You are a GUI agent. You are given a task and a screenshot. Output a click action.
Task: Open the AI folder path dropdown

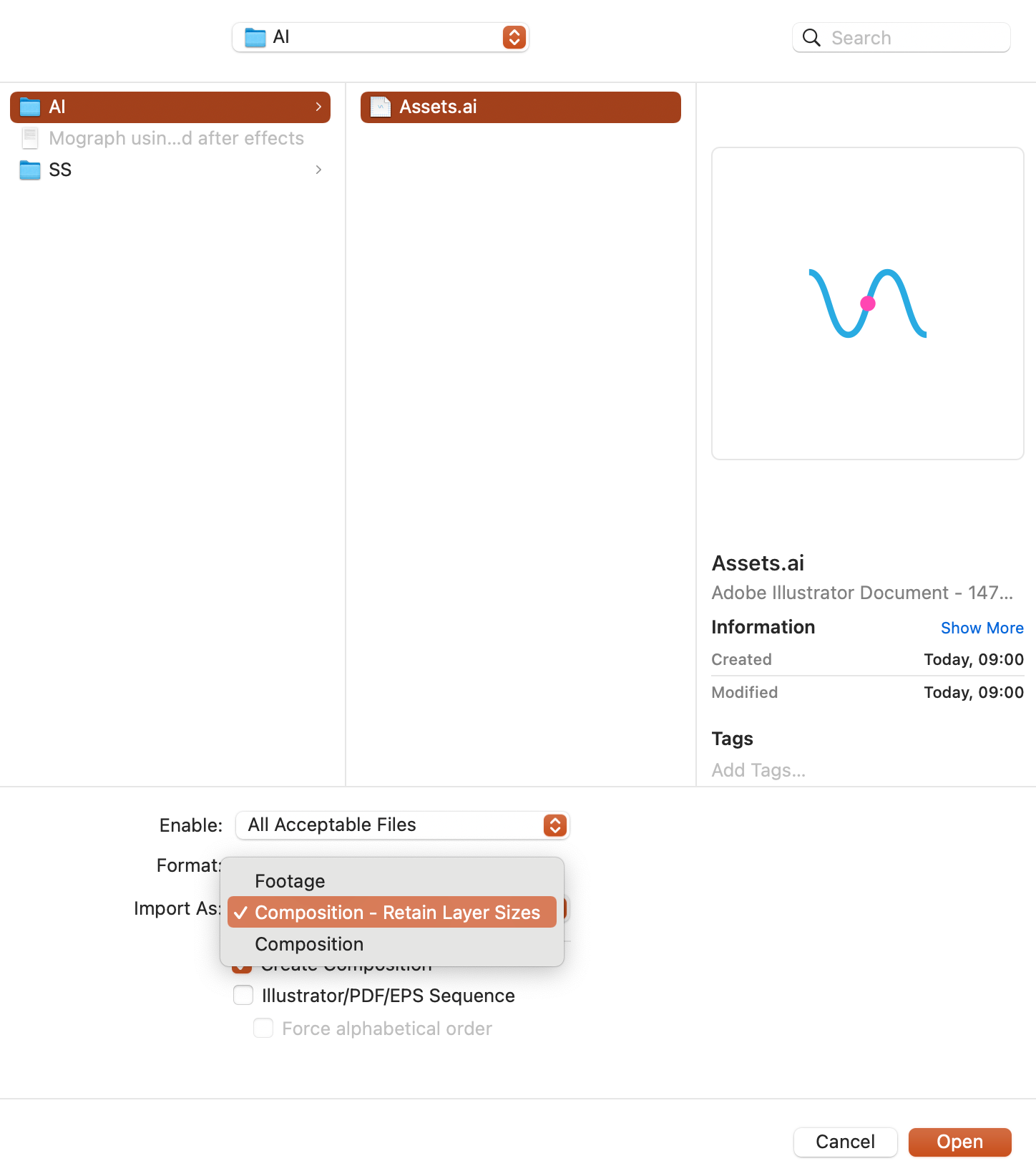[x=381, y=37]
